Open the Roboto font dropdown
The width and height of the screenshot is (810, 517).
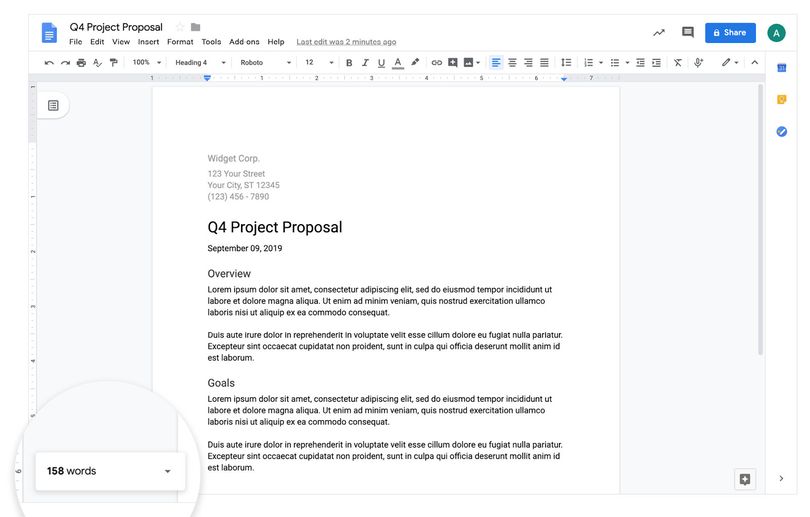click(266, 62)
